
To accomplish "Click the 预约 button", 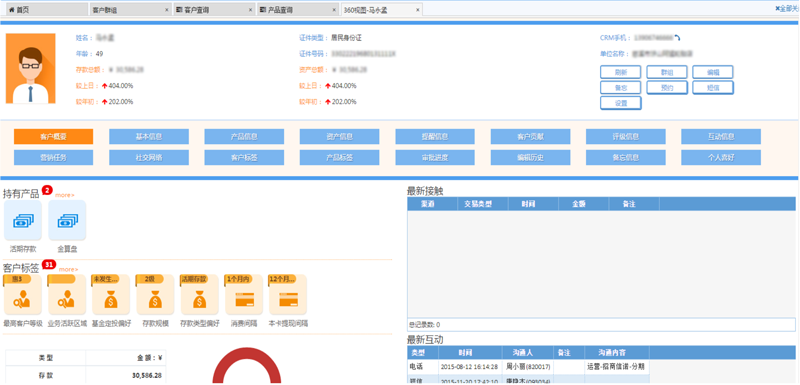I will click(667, 88).
